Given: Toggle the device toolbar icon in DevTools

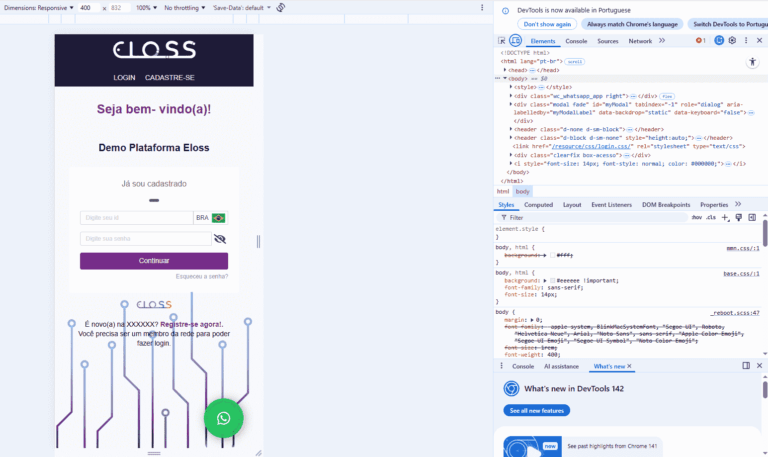Looking at the screenshot, I should pos(515,41).
